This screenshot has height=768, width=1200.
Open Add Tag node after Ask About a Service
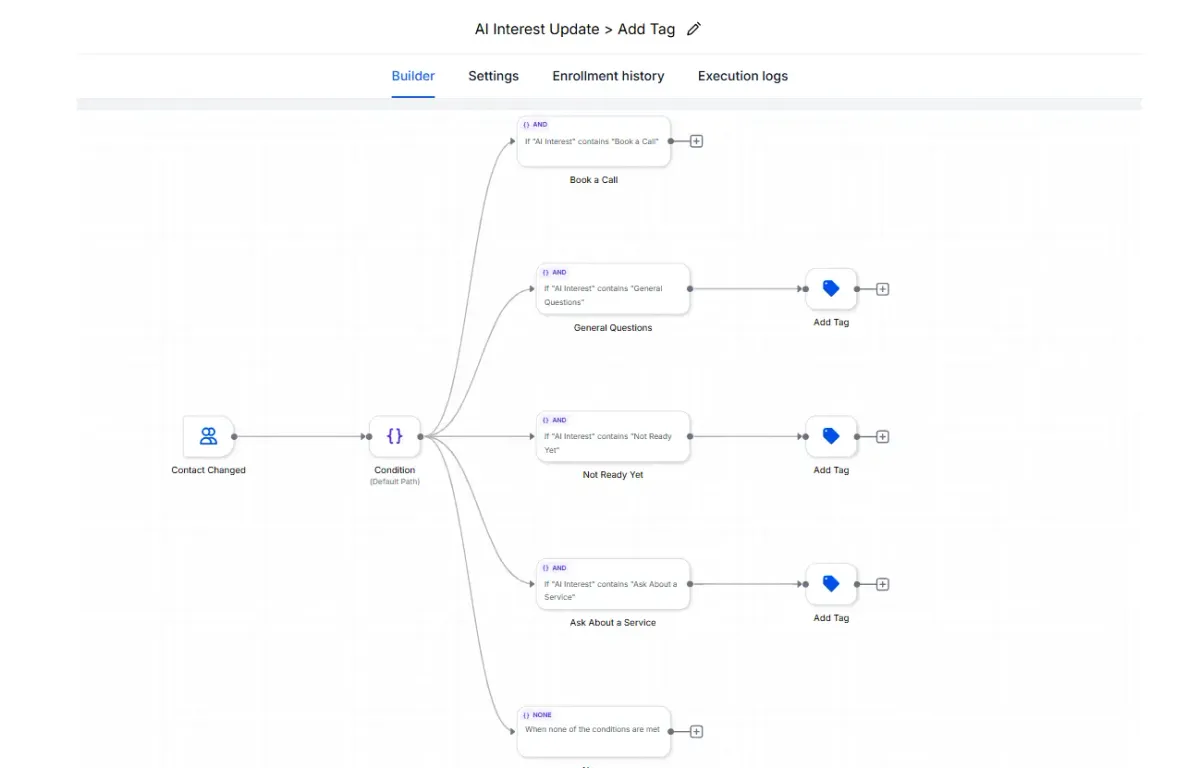coord(831,584)
